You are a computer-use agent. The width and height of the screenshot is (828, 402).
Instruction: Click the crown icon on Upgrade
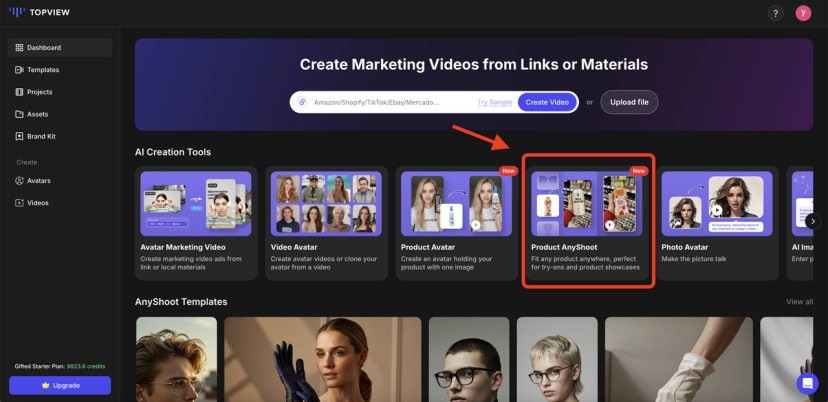45,386
